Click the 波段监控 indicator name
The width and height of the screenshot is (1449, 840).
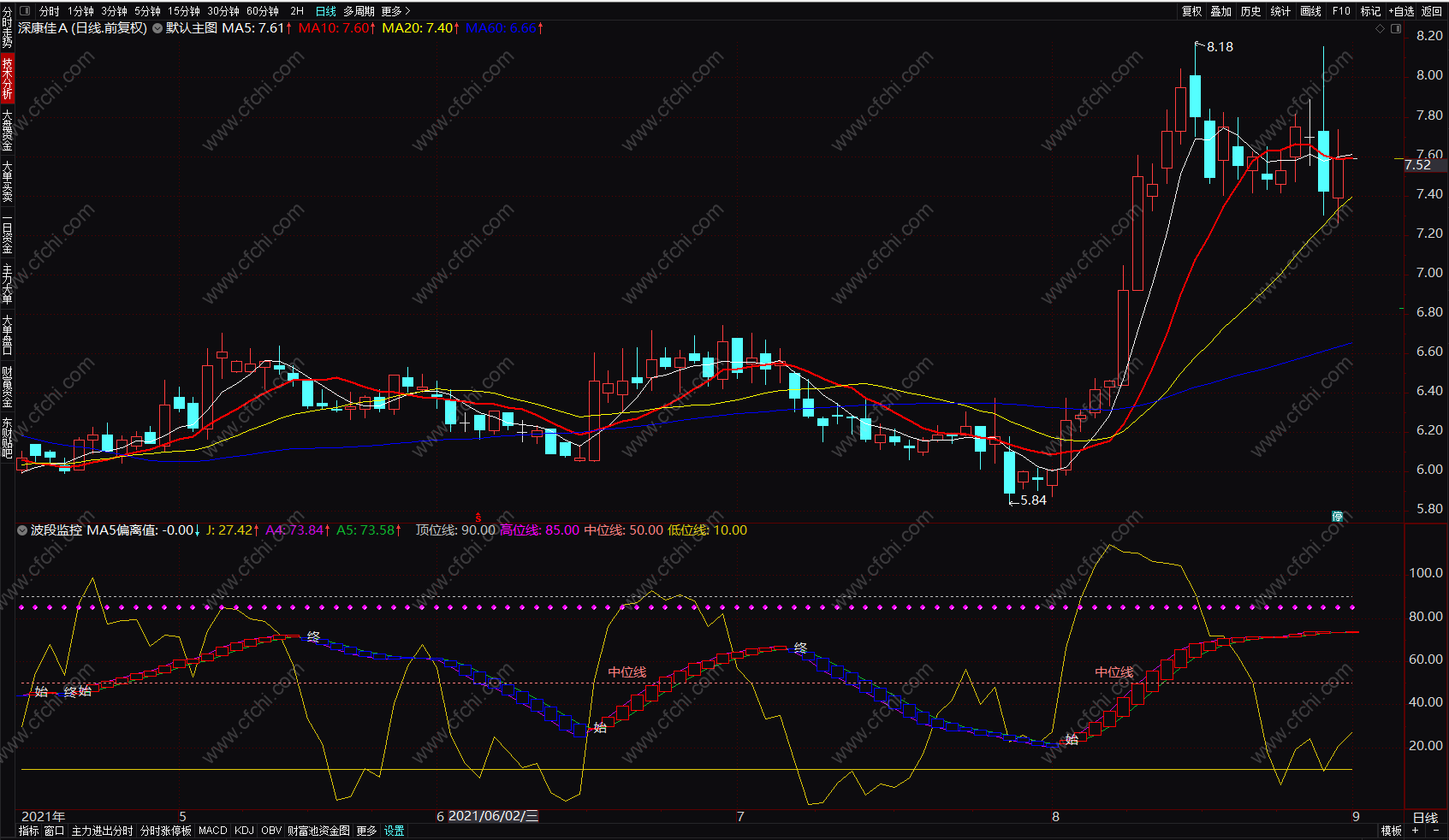tap(56, 530)
